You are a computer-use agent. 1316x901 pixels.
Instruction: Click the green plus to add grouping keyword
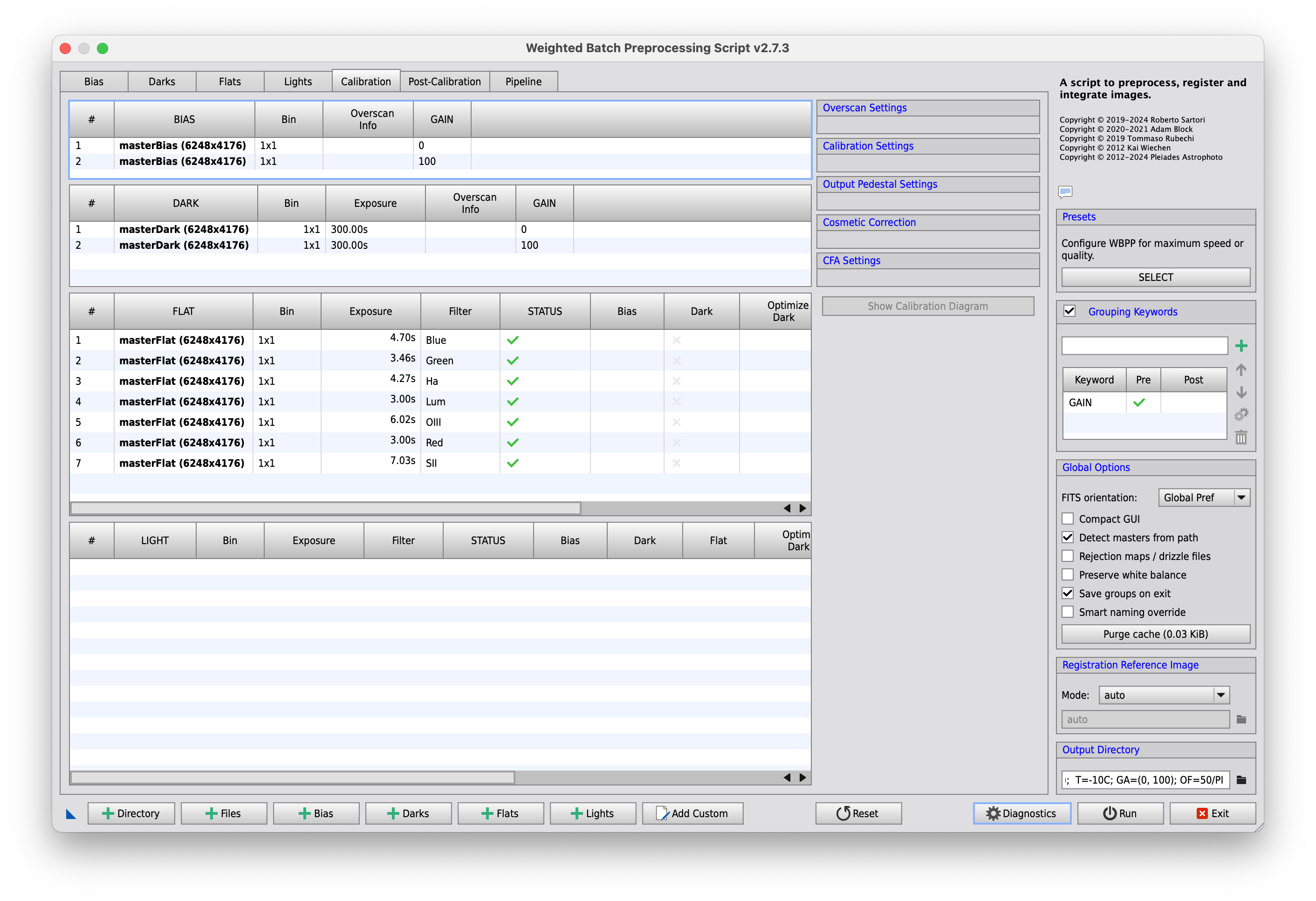(x=1241, y=346)
